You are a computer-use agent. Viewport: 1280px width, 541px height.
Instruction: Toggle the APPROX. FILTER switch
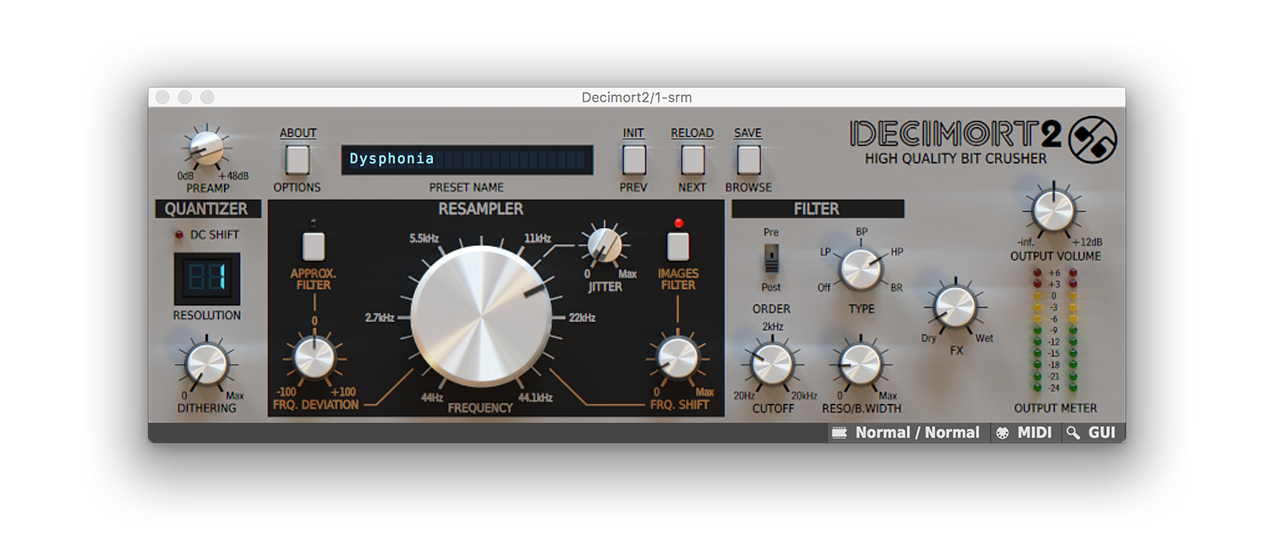point(314,246)
